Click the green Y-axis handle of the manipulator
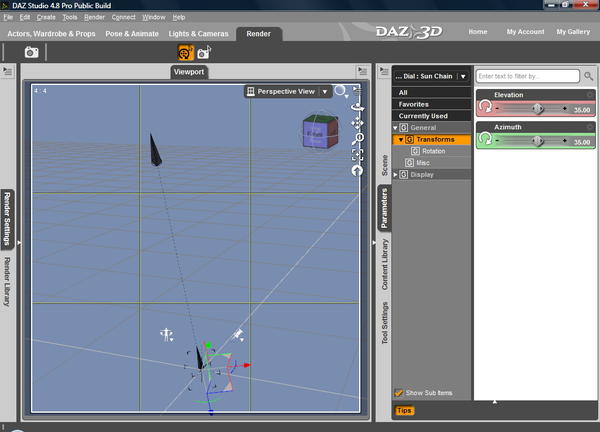The width and height of the screenshot is (600, 432). 208,346
